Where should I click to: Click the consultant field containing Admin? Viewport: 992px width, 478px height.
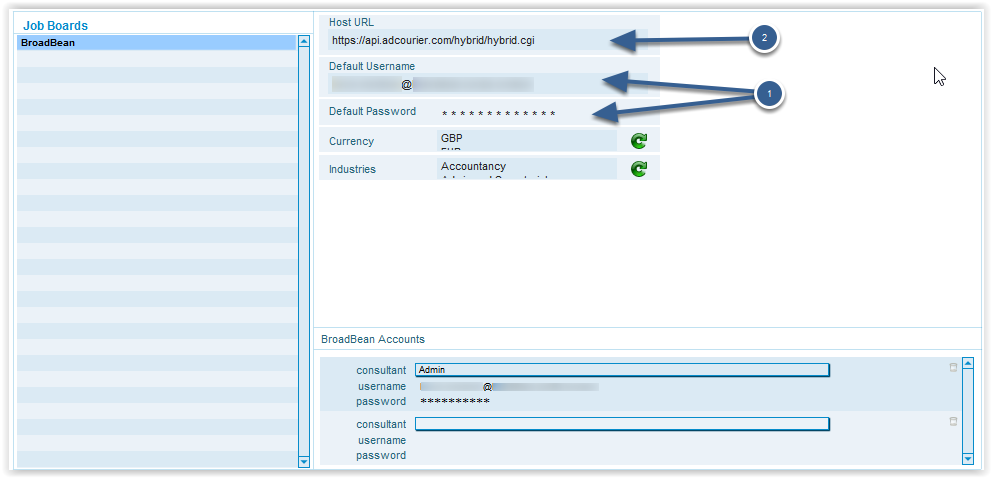pyautogui.click(x=622, y=370)
